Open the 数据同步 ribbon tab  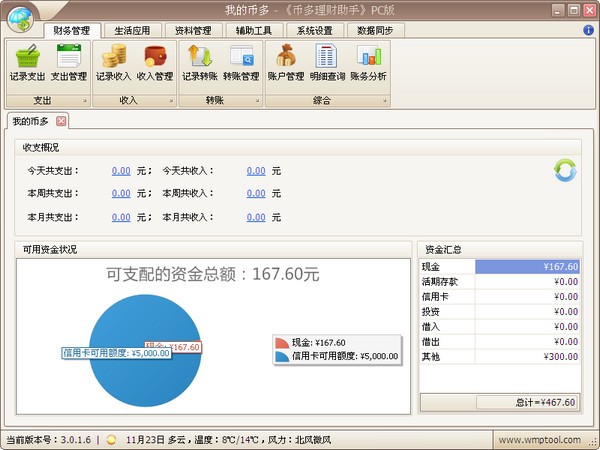pyautogui.click(x=375, y=31)
